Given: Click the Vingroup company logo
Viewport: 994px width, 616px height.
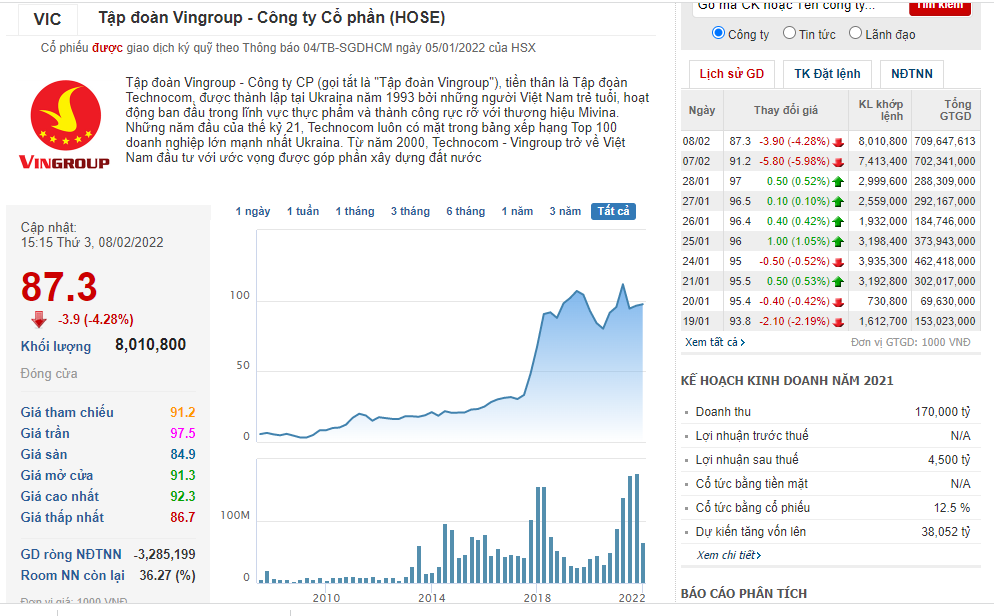Looking at the screenshot, I should point(65,124).
